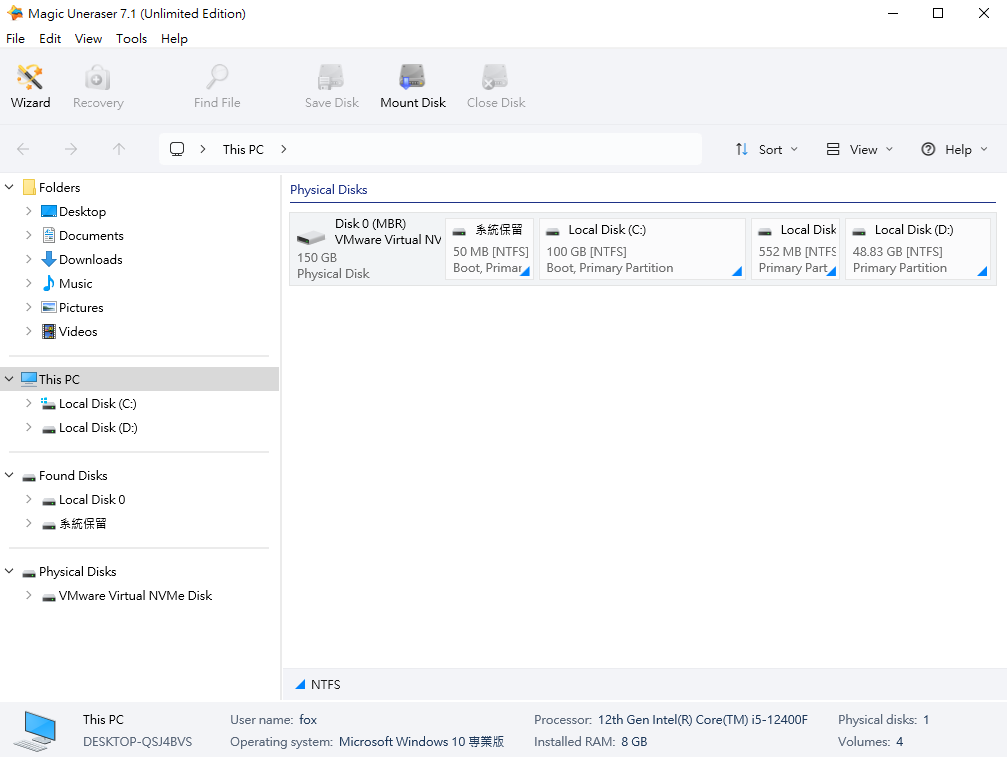This screenshot has width=1007, height=757.
Task: Click the 12th Gen Intel processor text
Action: [x=703, y=720]
